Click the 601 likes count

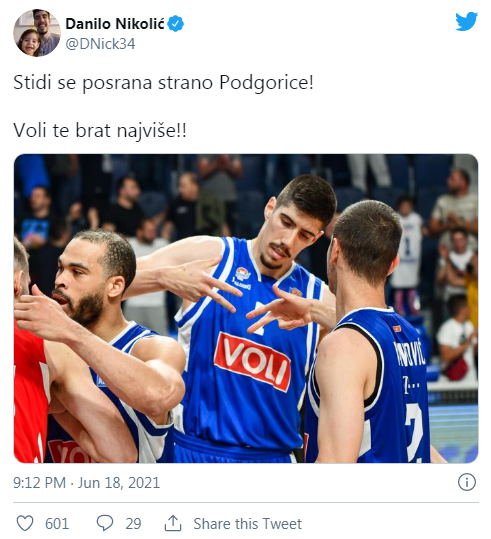[57, 524]
